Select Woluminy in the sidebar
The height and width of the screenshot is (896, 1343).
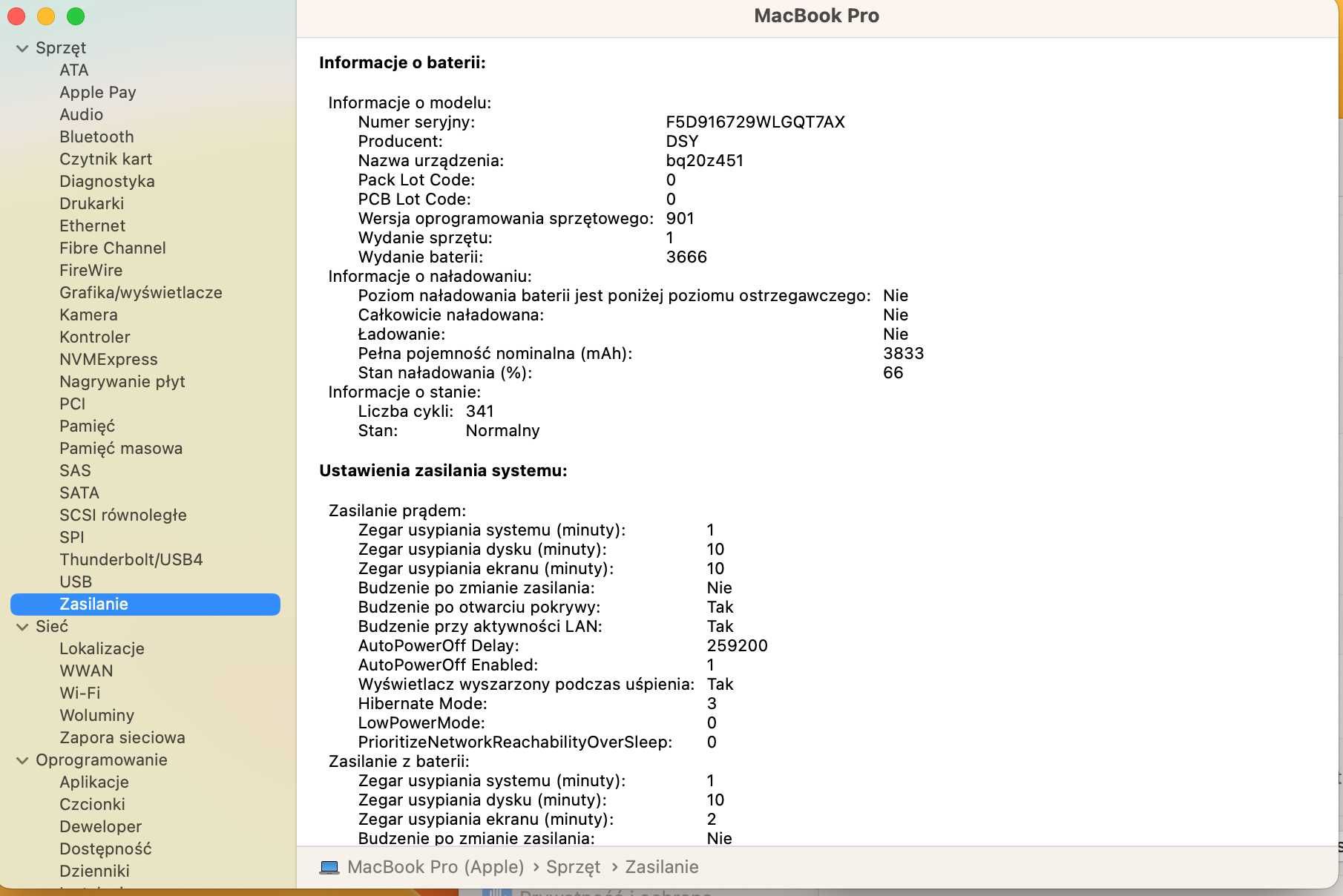click(x=97, y=715)
